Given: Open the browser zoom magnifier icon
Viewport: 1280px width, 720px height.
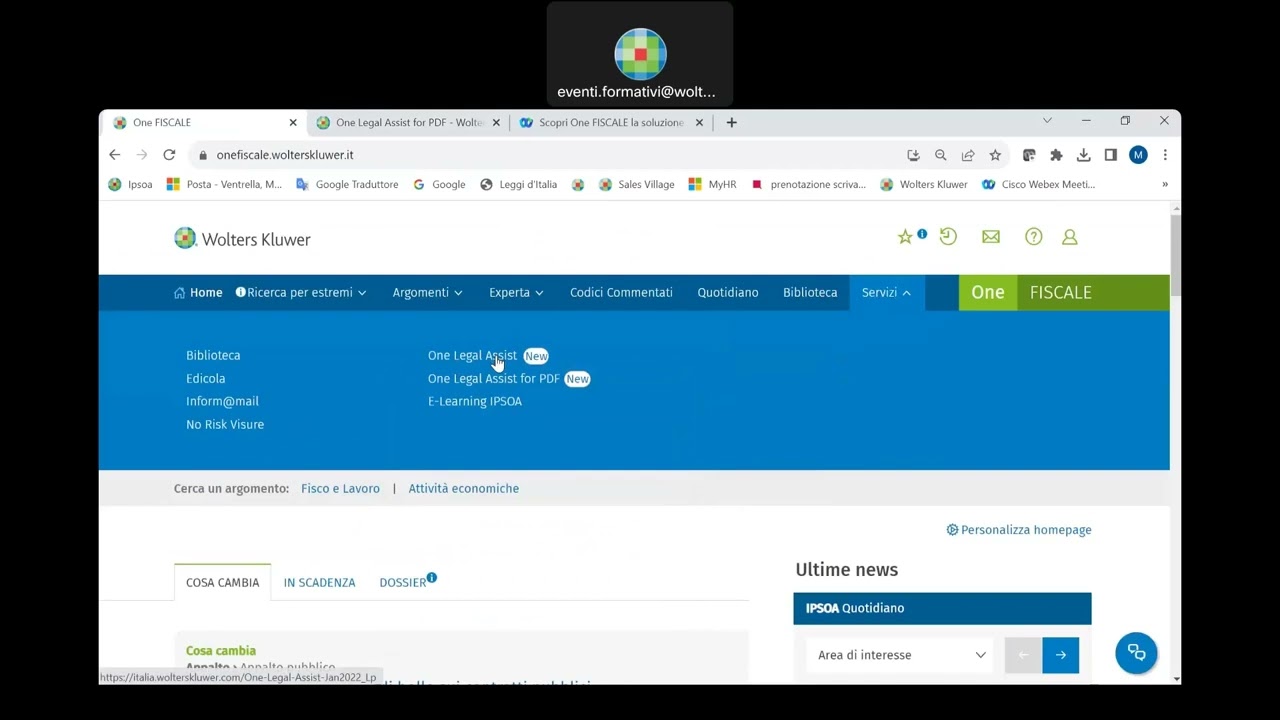Looking at the screenshot, I should point(941,155).
